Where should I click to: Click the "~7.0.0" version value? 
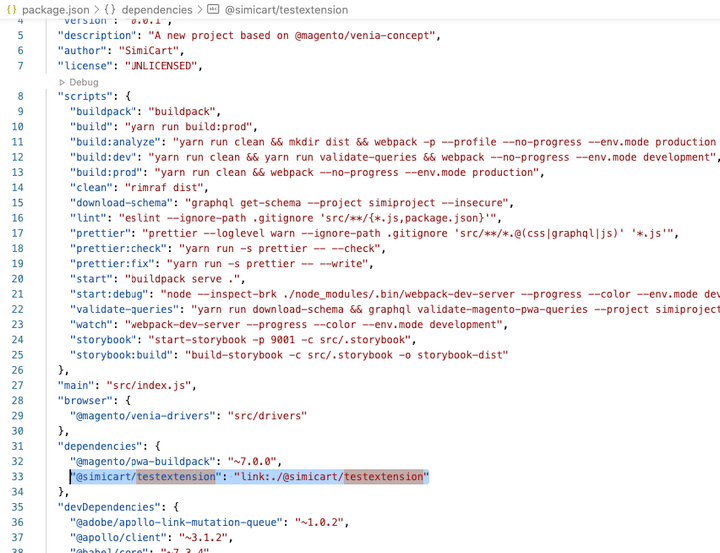coord(252,461)
